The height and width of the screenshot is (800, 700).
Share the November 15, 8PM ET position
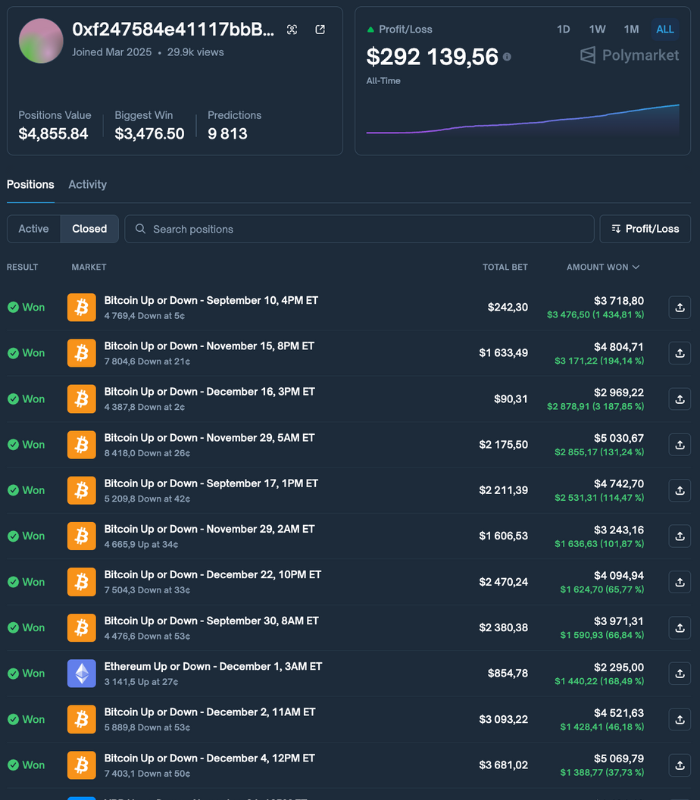click(x=680, y=353)
